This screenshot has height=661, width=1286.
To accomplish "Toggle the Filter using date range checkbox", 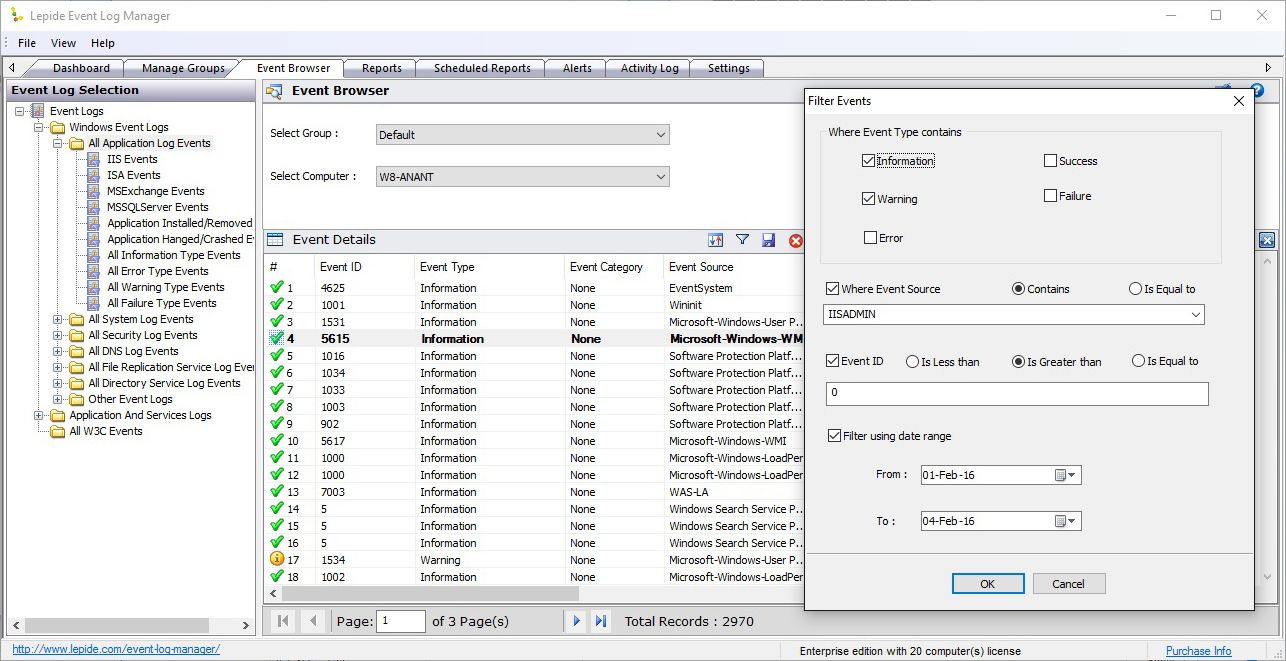I will tap(834, 436).
